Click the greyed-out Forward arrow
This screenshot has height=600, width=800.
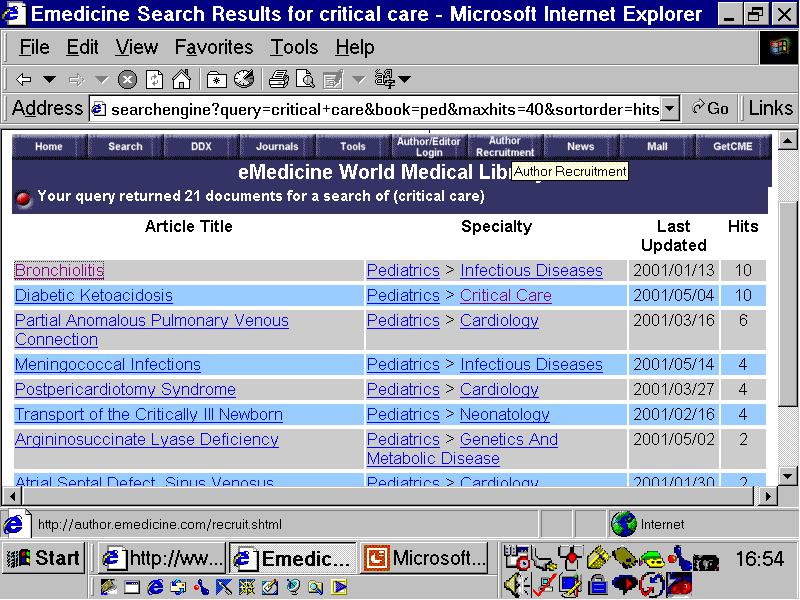point(77,80)
